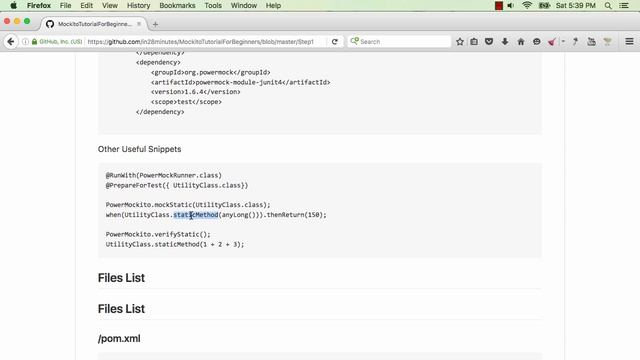Click the version 1.6.4 line
Screen dimensions: 640x360
196,92
